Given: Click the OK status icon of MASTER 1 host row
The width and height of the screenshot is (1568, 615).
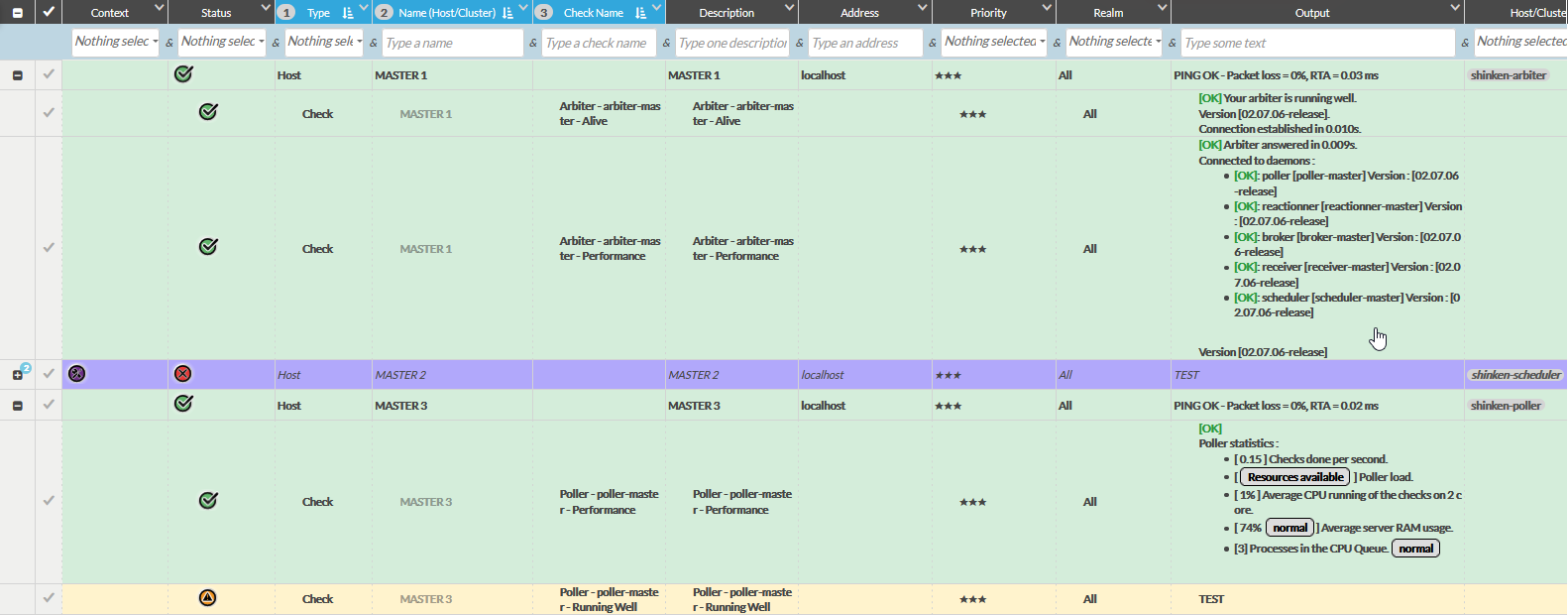Looking at the screenshot, I should [x=183, y=74].
